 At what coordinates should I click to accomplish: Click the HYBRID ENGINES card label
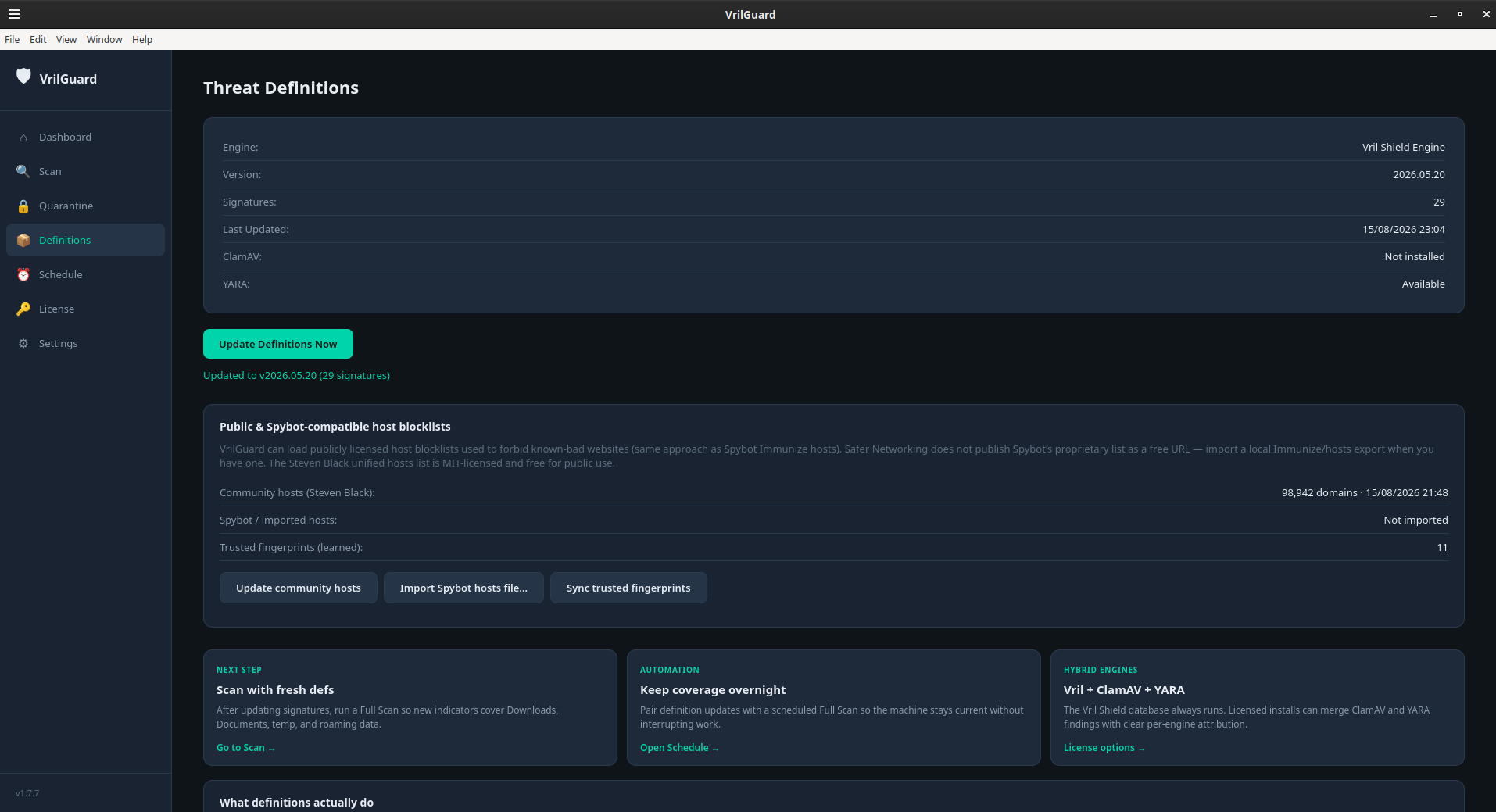[x=1101, y=670]
